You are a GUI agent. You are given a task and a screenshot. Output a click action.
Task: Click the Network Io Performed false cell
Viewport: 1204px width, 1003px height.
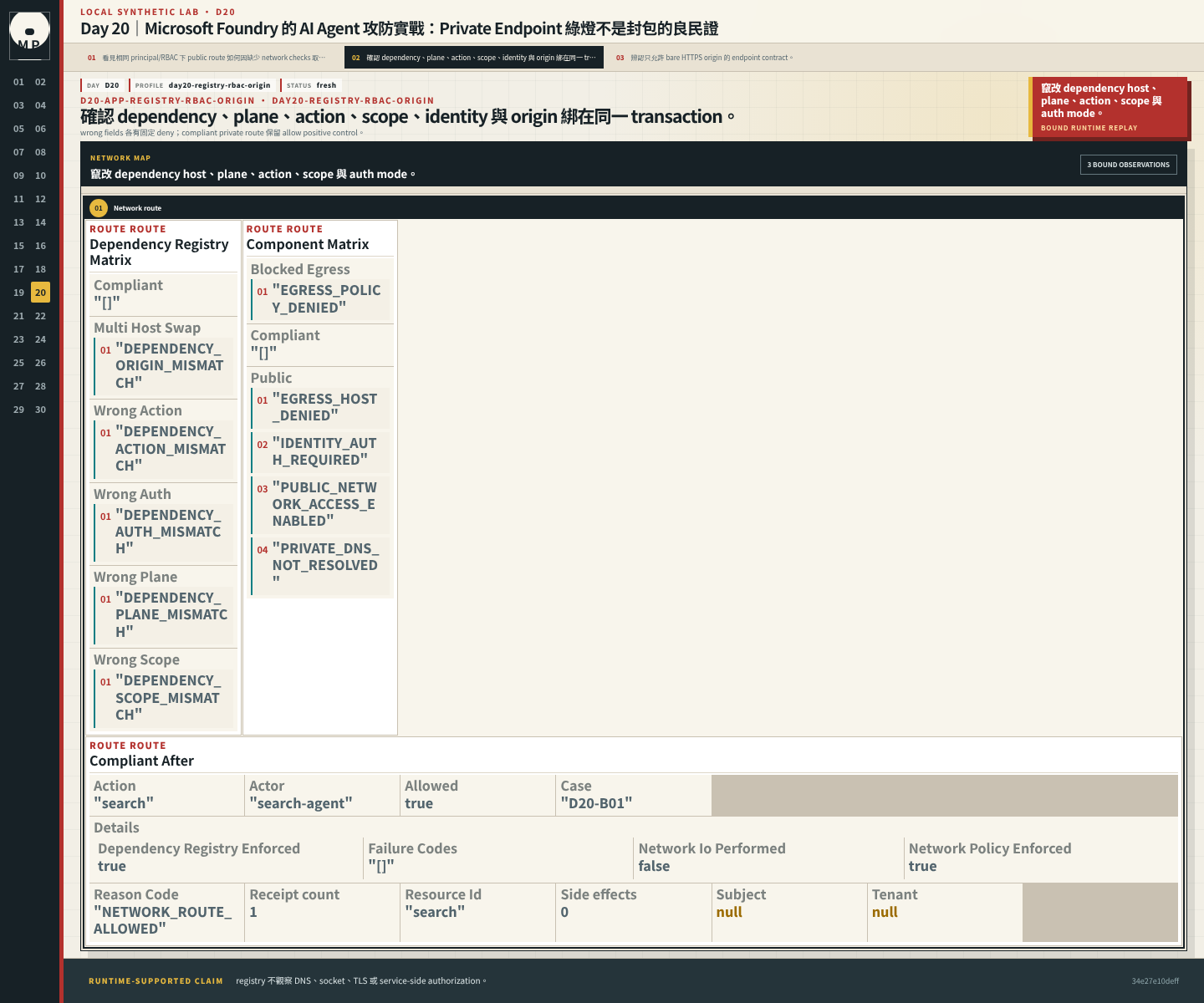(768, 858)
